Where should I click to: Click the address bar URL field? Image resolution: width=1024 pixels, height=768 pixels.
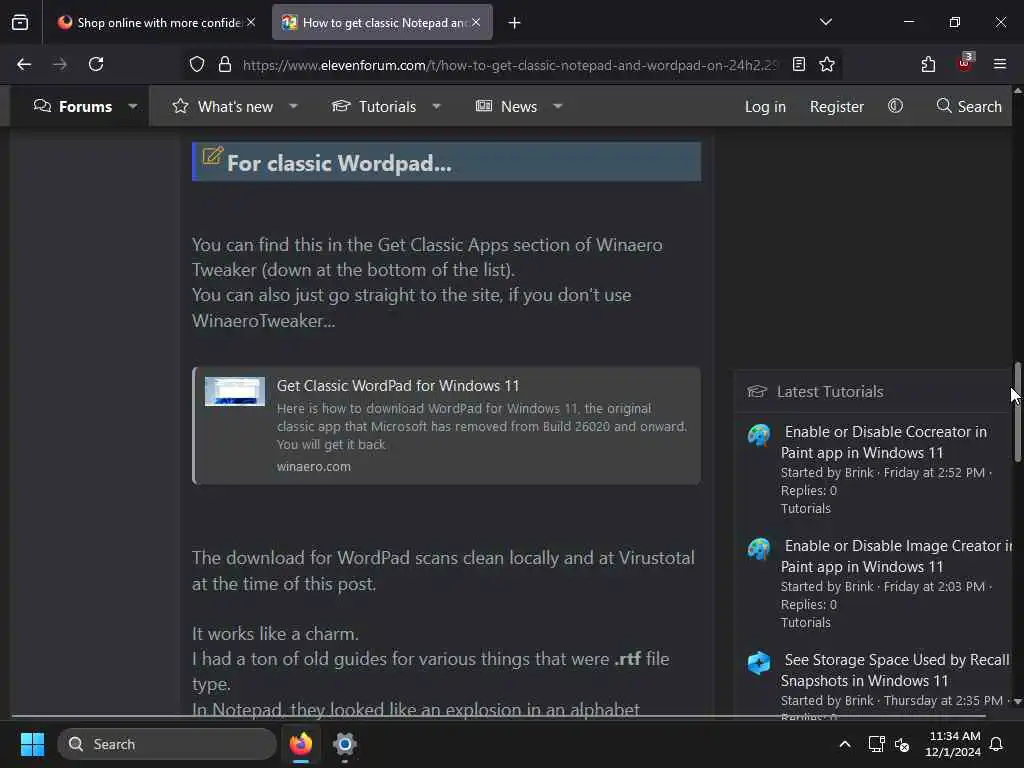[x=510, y=65]
